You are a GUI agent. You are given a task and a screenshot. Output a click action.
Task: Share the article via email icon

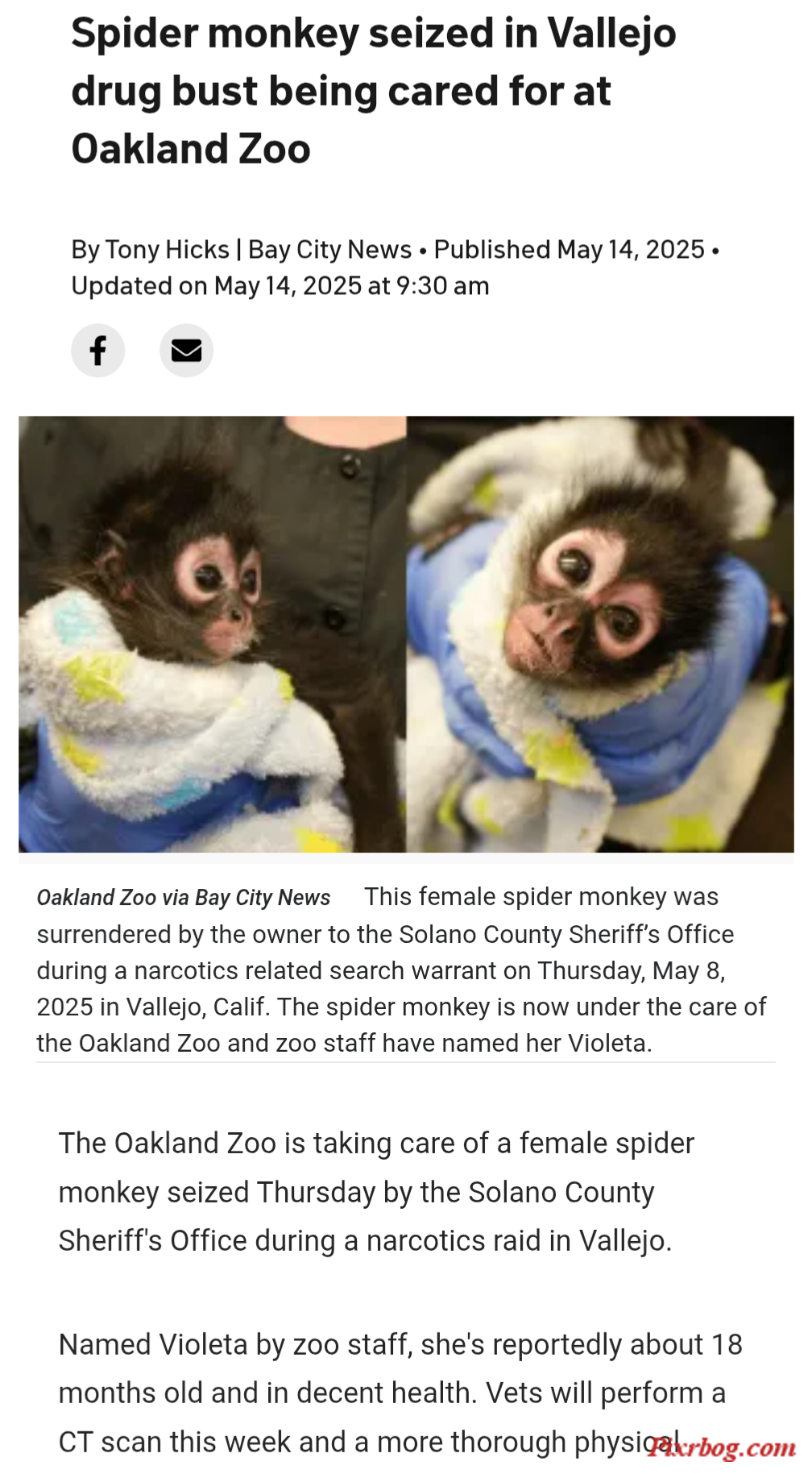[x=186, y=351]
